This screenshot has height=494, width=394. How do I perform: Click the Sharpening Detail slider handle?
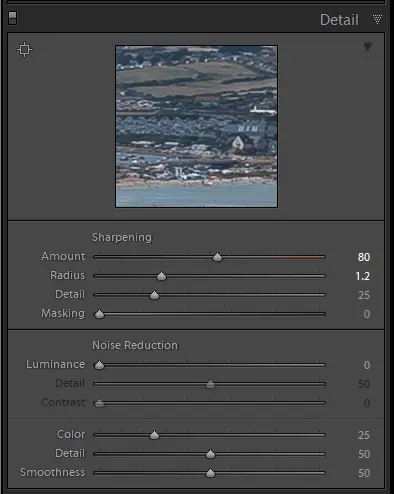(154, 295)
